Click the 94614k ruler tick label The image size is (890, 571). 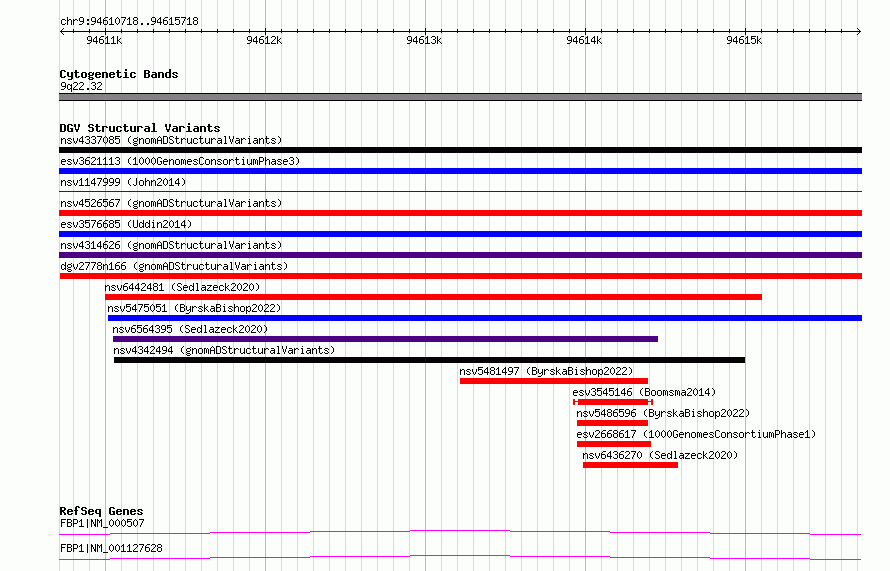tap(584, 40)
